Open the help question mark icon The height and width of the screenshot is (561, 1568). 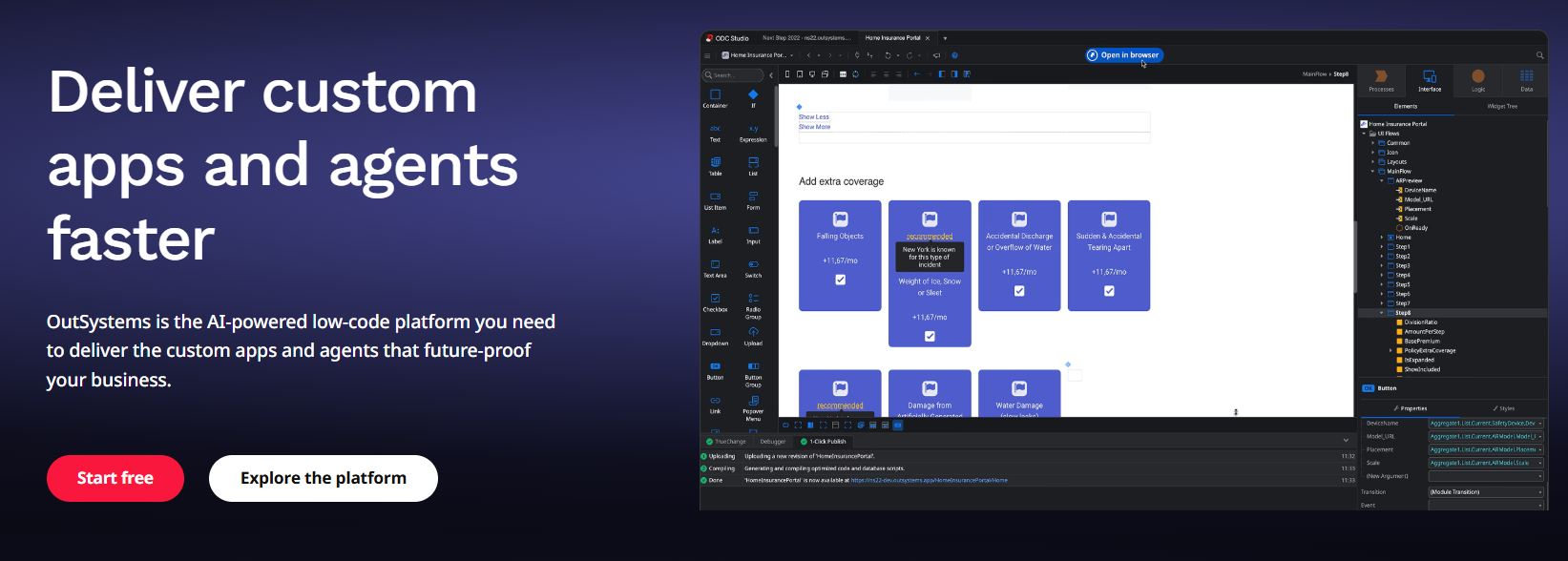pos(954,55)
